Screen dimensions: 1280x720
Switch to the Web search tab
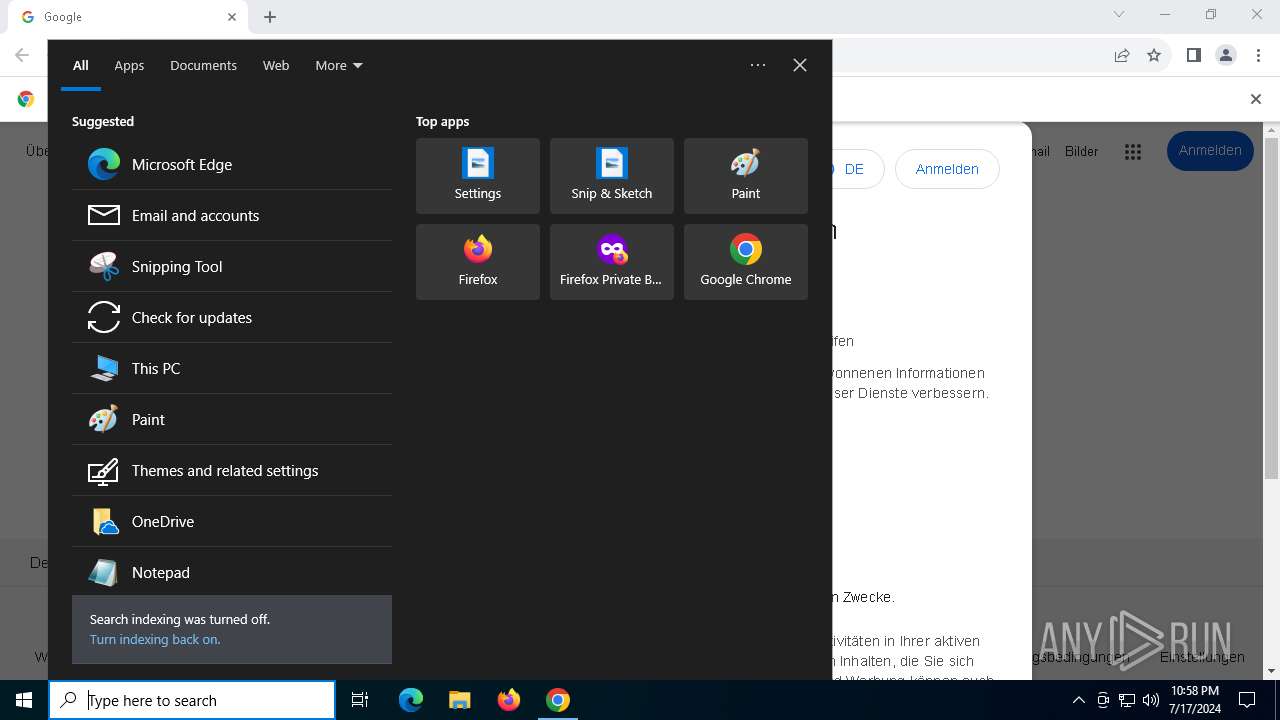(x=276, y=65)
